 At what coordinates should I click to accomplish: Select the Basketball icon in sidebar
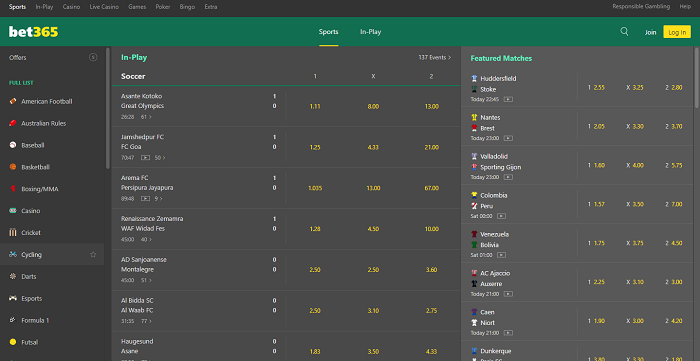click(x=12, y=167)
